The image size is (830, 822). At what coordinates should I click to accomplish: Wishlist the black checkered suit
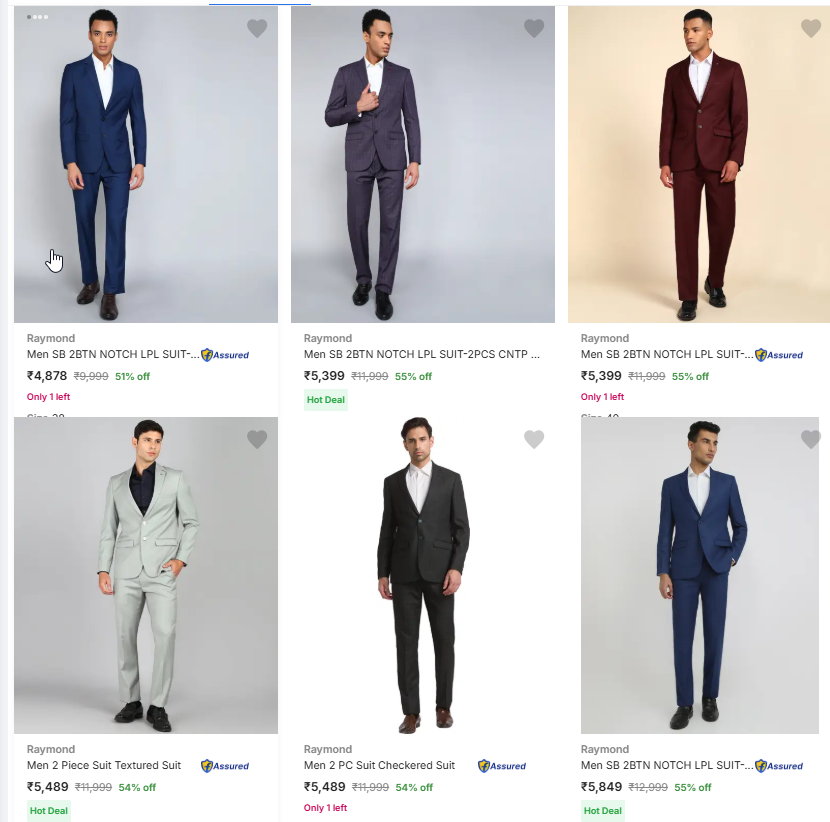click(x=534, y=439)
